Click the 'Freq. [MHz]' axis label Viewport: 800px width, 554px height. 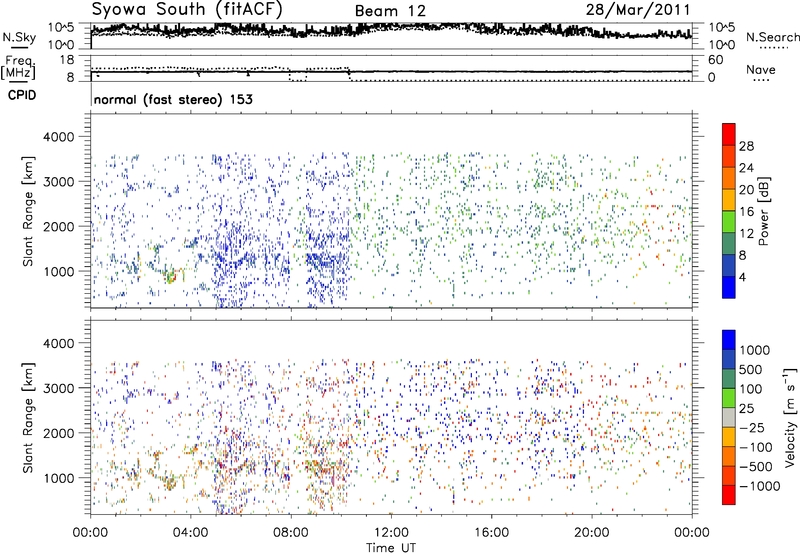(x=18, y=67)
